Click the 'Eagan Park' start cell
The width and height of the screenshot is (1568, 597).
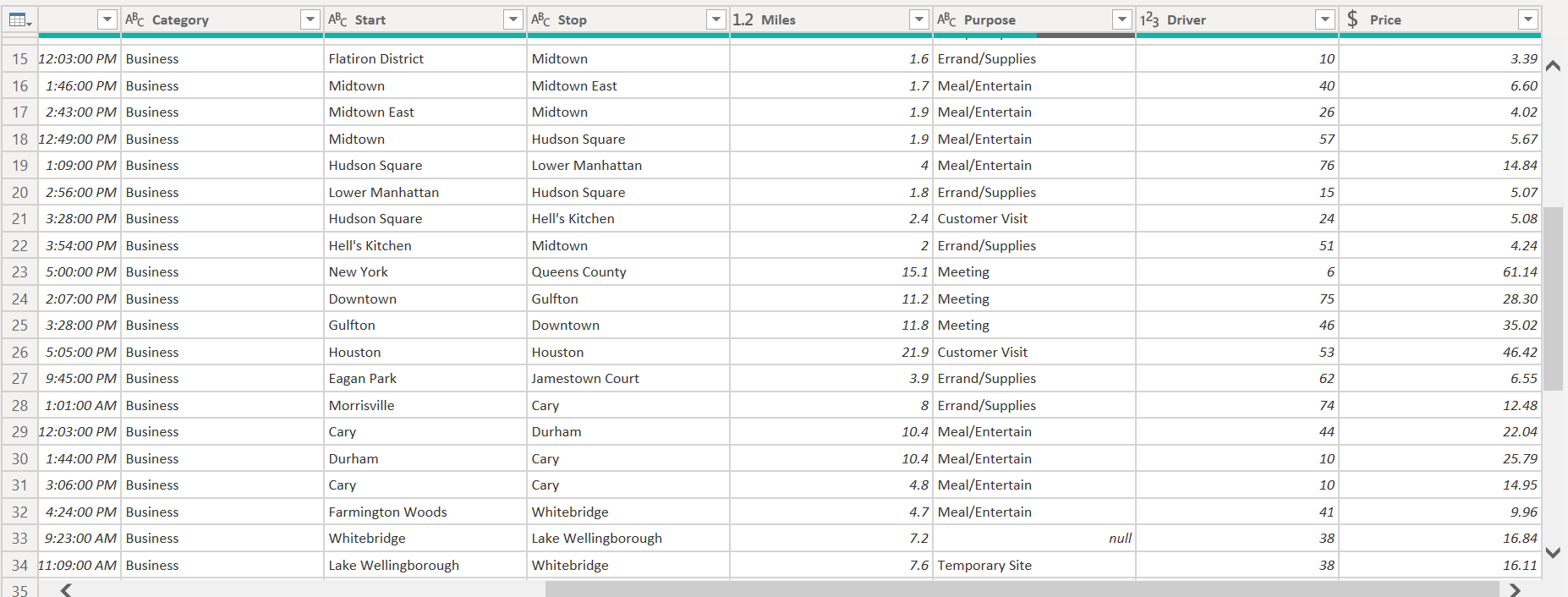pos(425,378)
